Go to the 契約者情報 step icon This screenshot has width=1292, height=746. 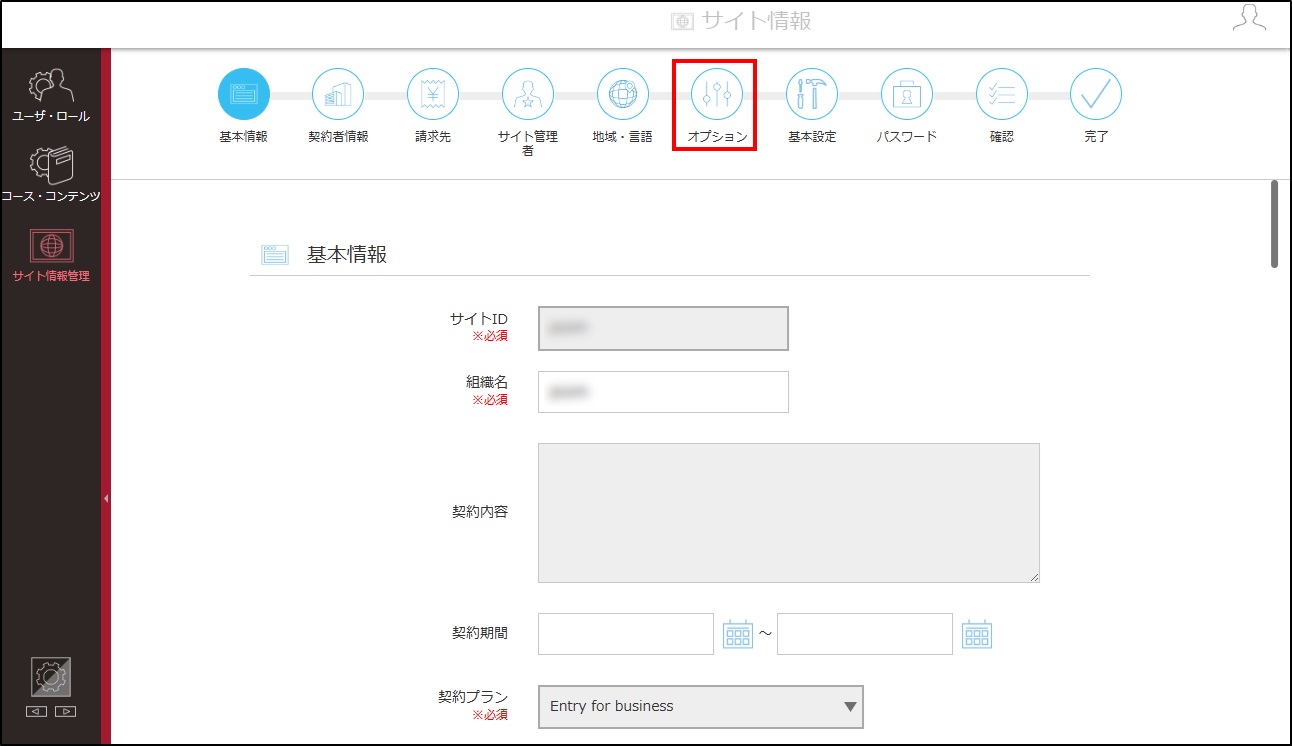point(338,94)
